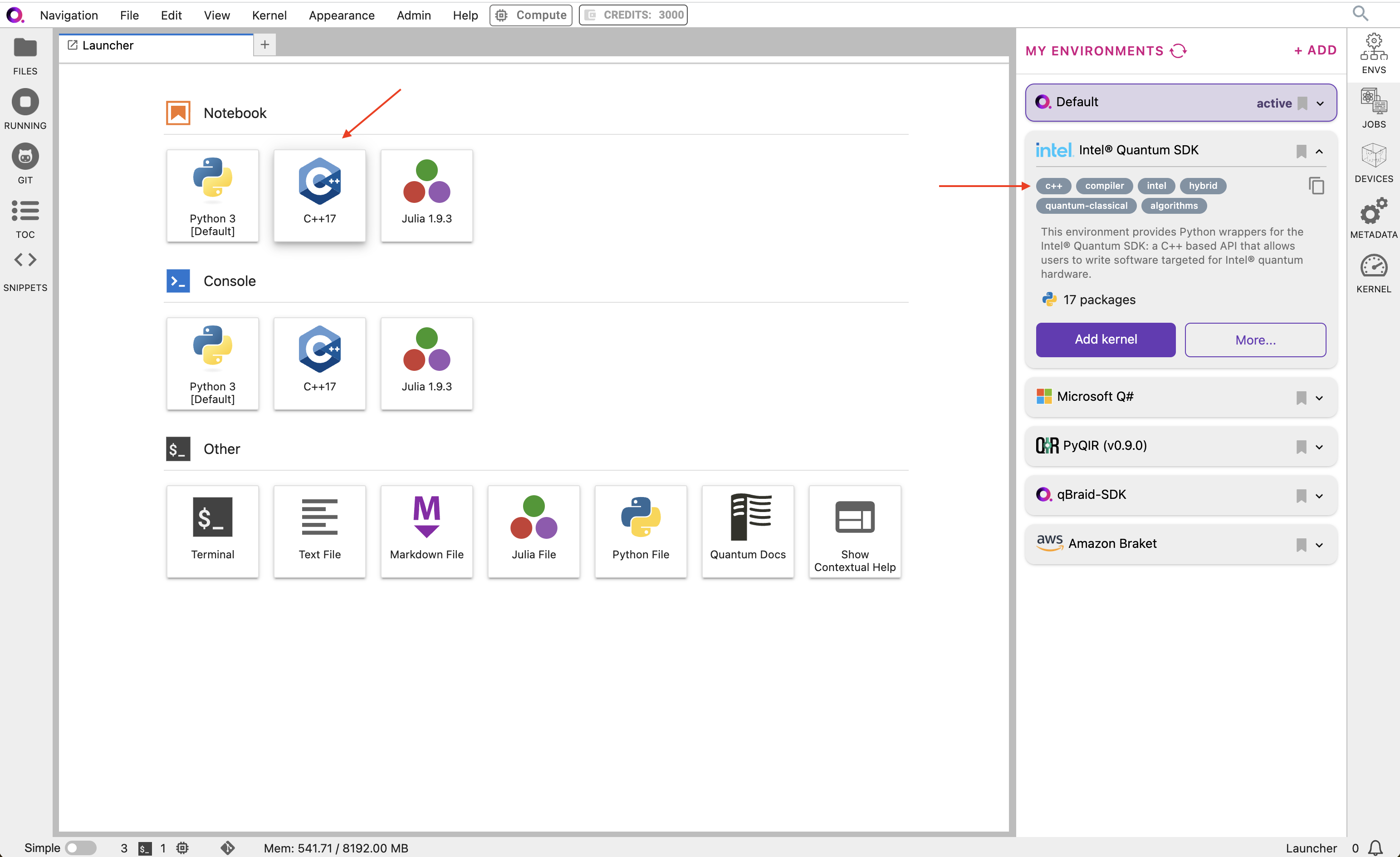
Task: Click the Add kernel button
Action: point(1105,340)
